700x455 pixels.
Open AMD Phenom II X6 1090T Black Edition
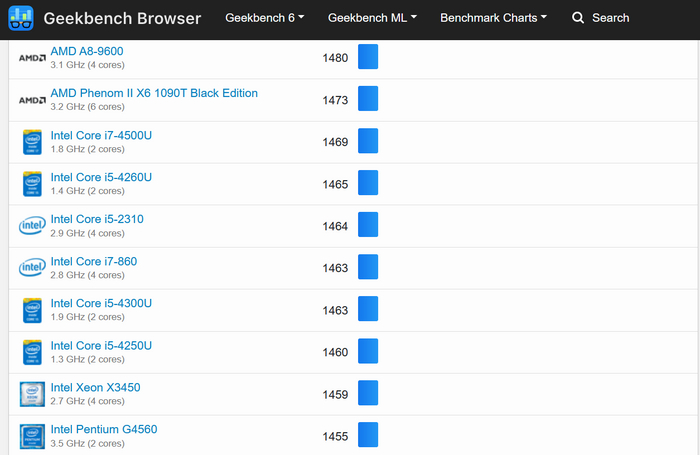(154, 93)
